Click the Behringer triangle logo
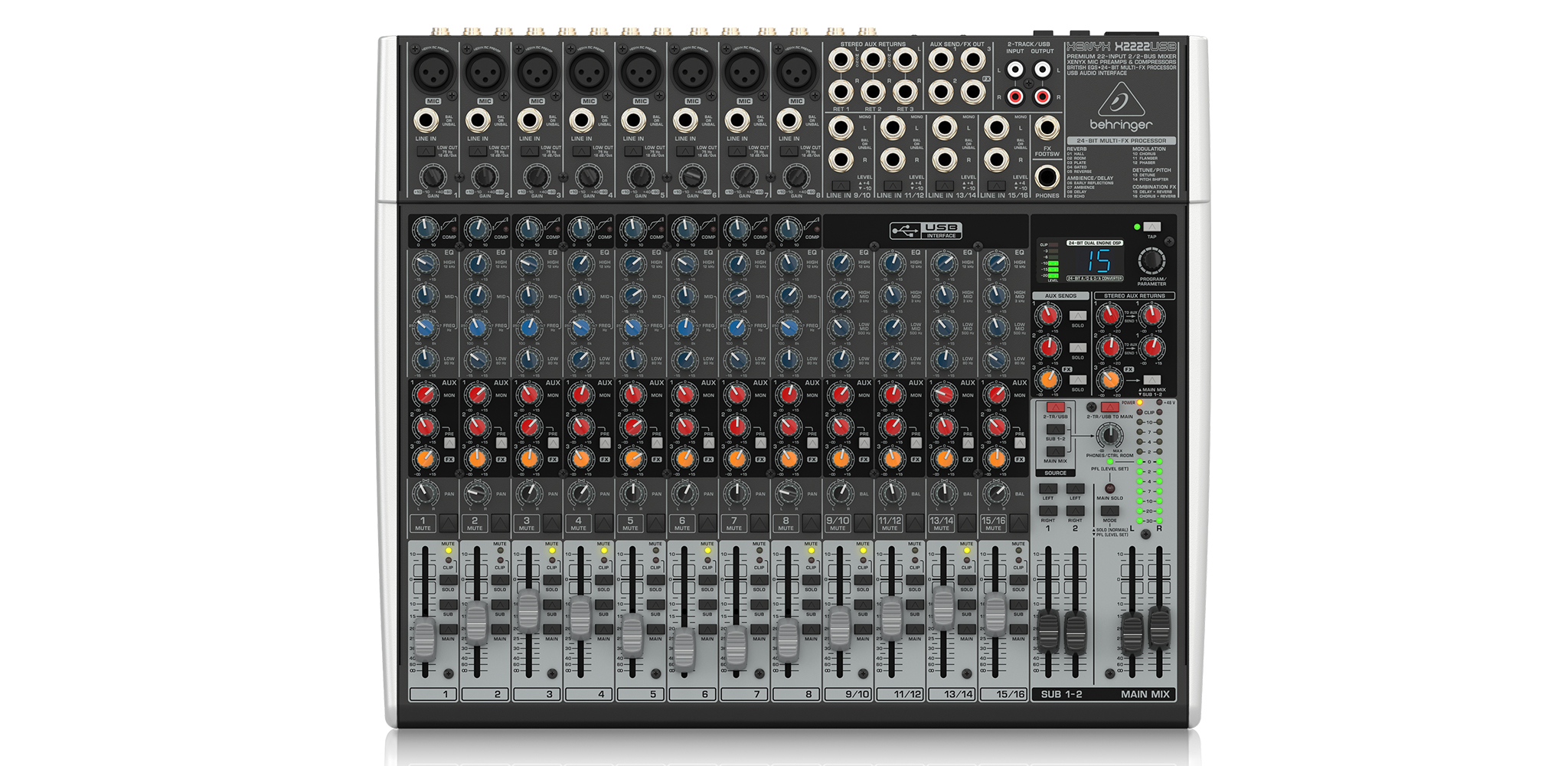Viewport: 1568px width, 766px height. (x=1121, y=100)
